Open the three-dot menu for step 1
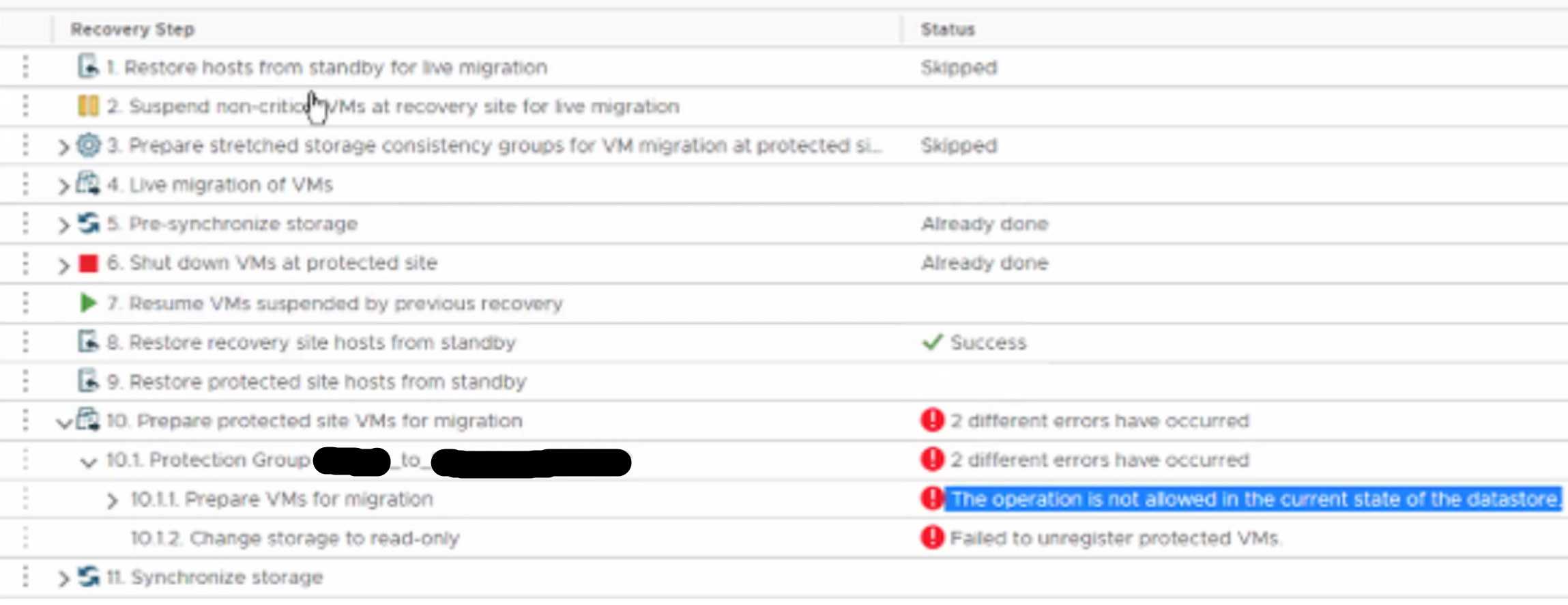 click(x=25, y=67)
